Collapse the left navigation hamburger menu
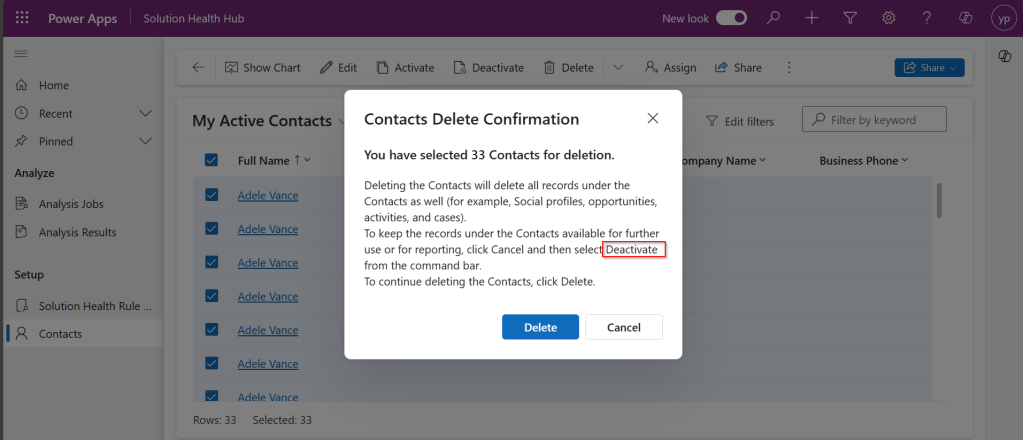This screenshot has width=1023, height=440. tap(21, 53)
